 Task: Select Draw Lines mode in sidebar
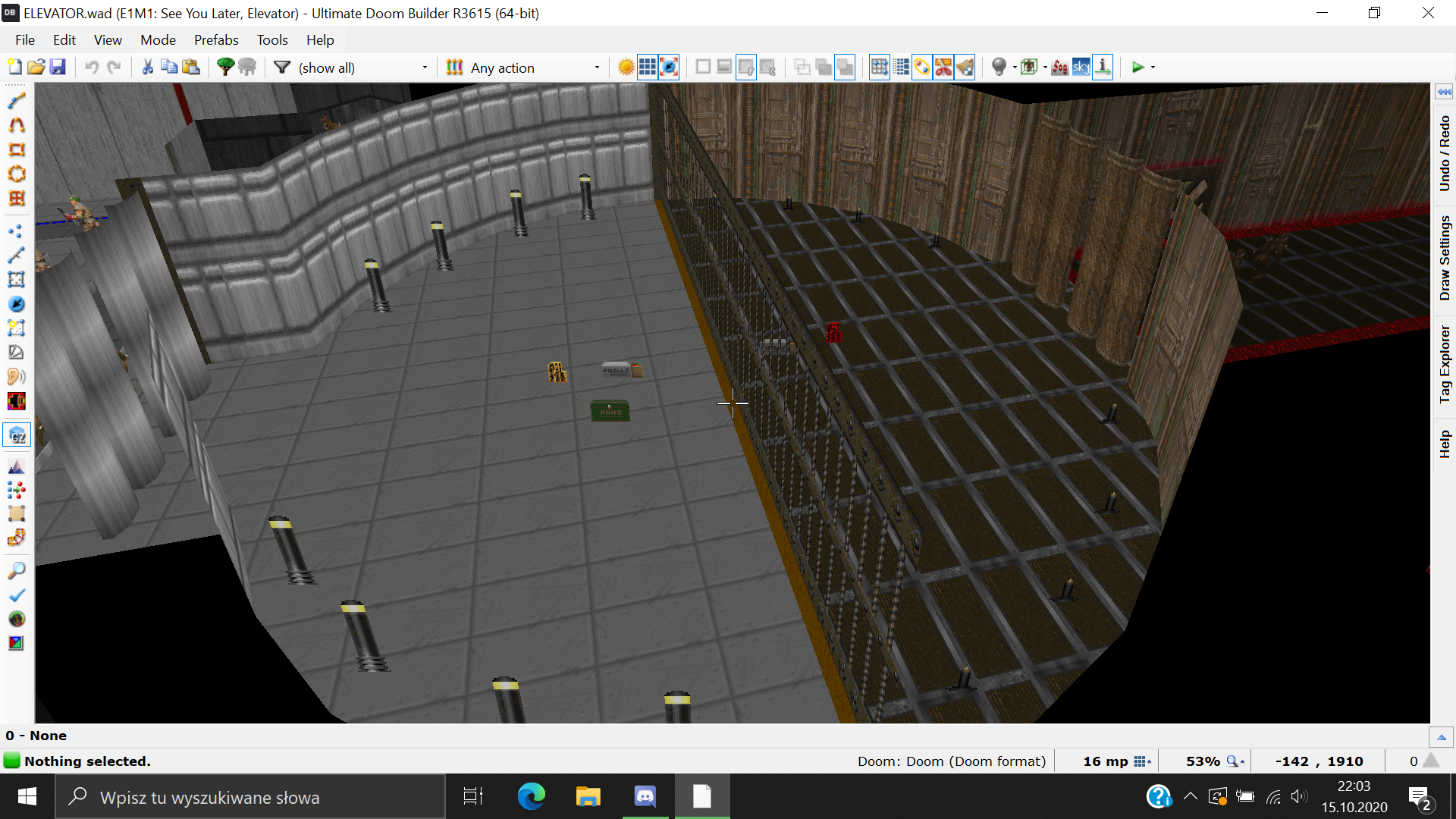click(17, 101)
